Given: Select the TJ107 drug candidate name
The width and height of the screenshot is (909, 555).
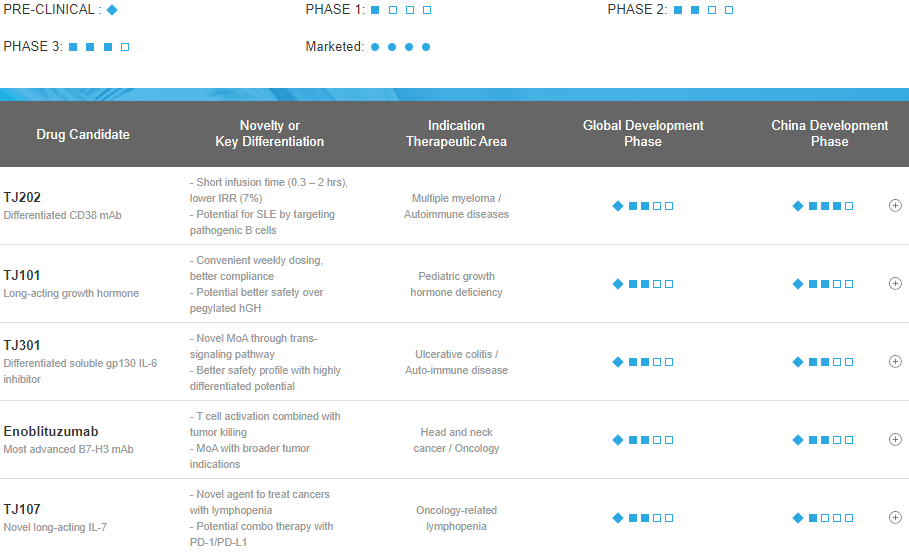Looking at the screenshot, I should (x=22, y=509).
